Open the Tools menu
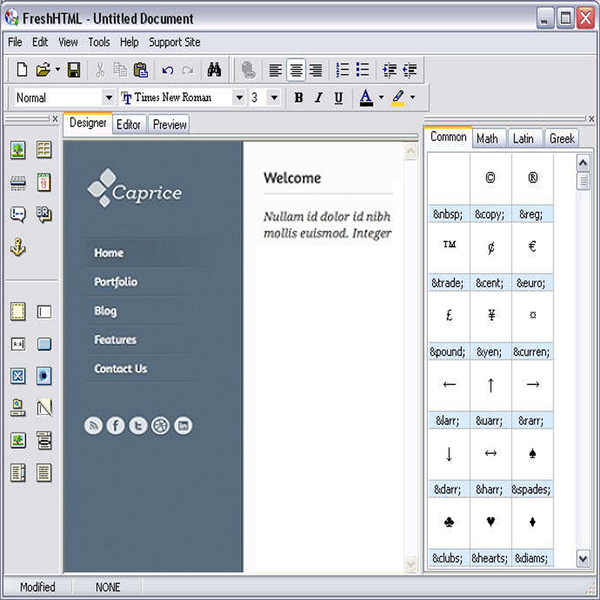This screenshot has height=600, width=600. click(99, 42)
